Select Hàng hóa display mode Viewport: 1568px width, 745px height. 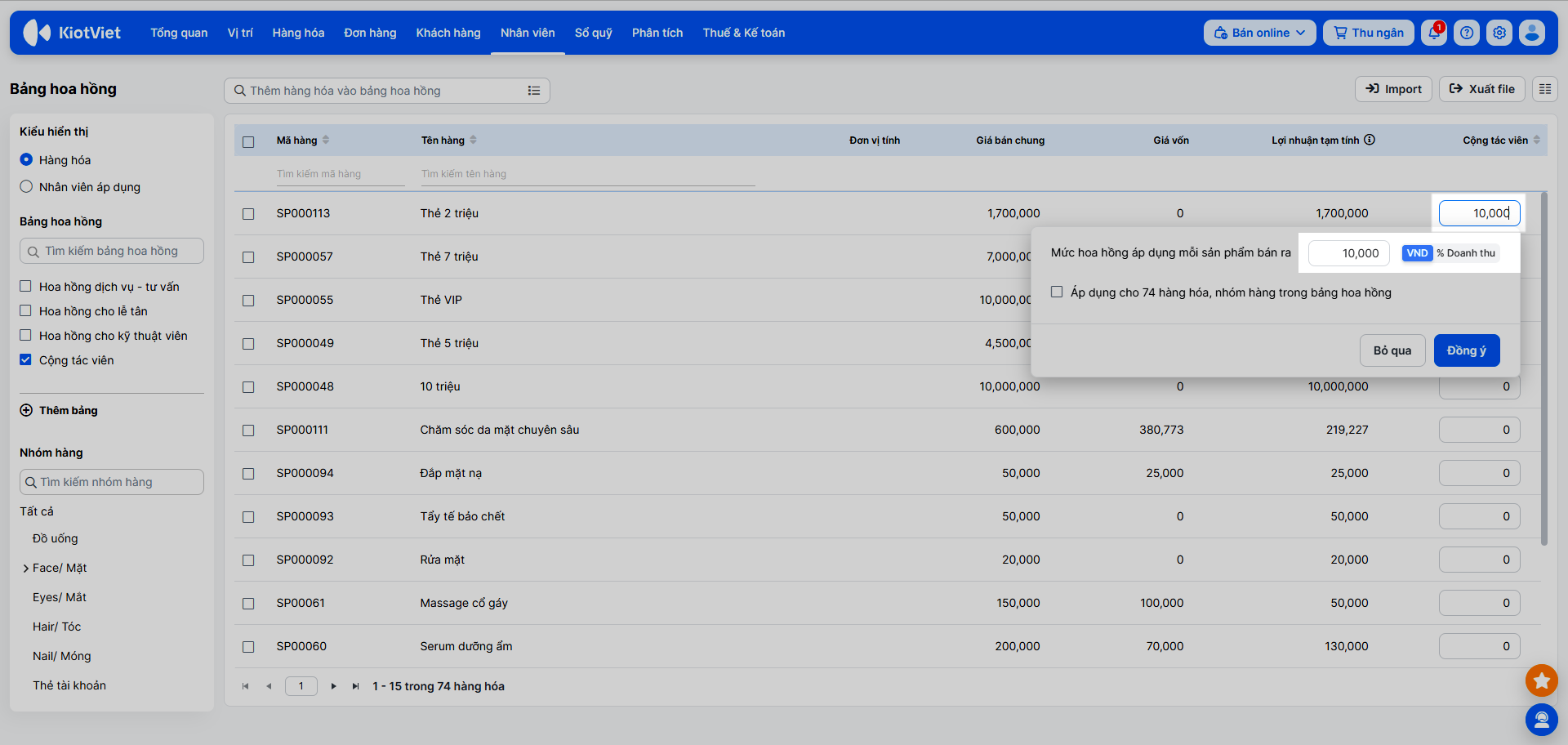click(26, 159)
